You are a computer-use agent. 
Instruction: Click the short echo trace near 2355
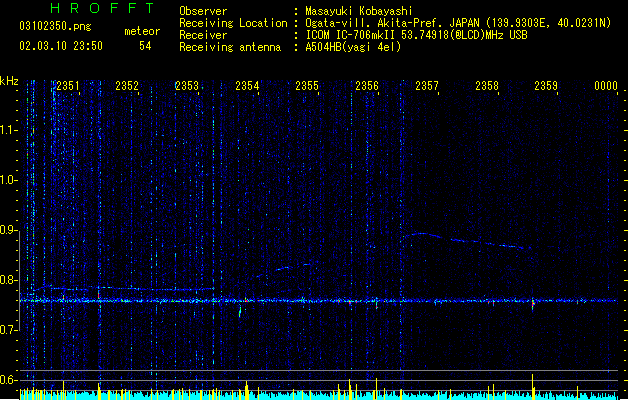(x=285, y=270)
